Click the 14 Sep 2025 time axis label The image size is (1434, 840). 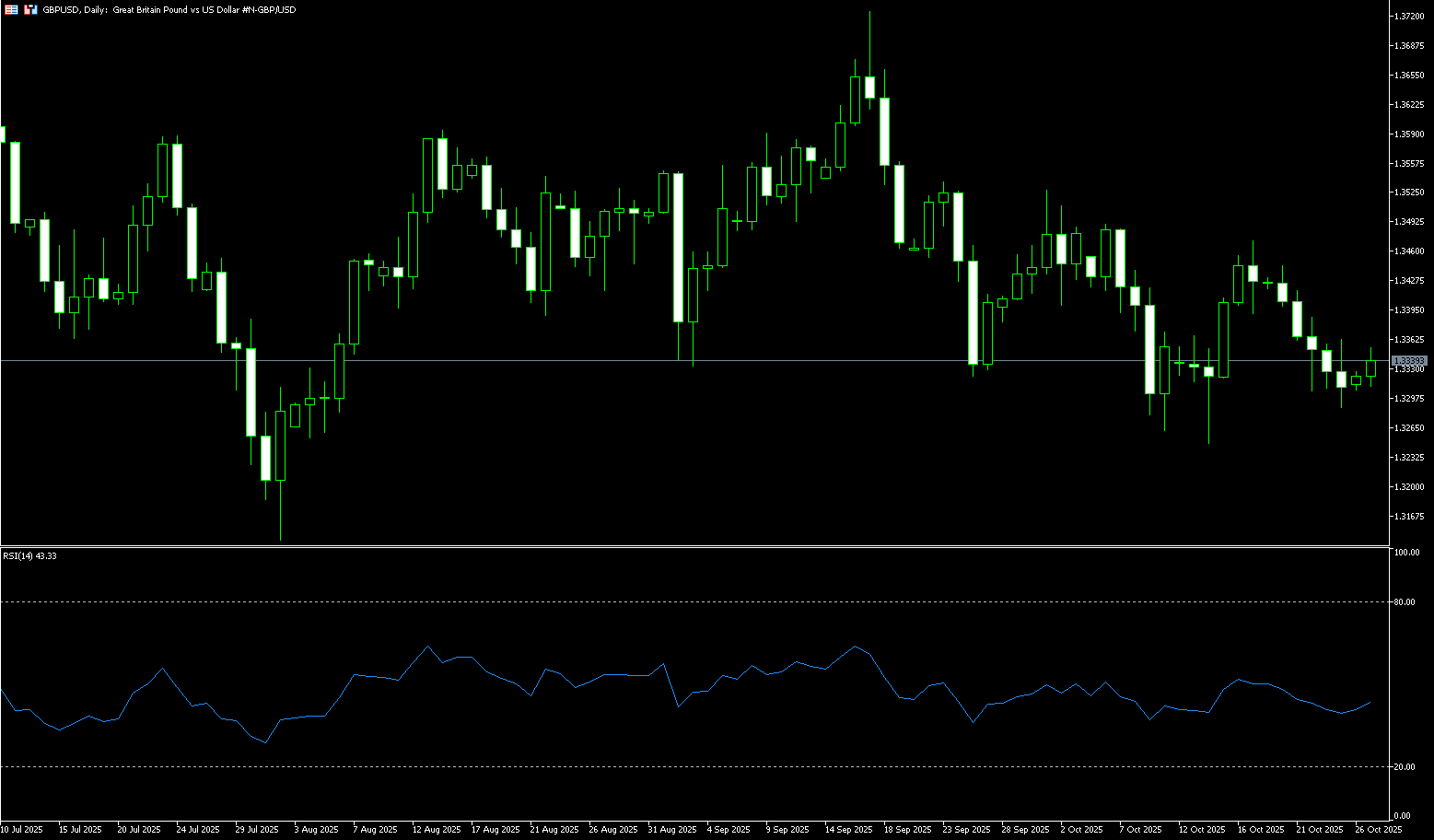point(848,829)
